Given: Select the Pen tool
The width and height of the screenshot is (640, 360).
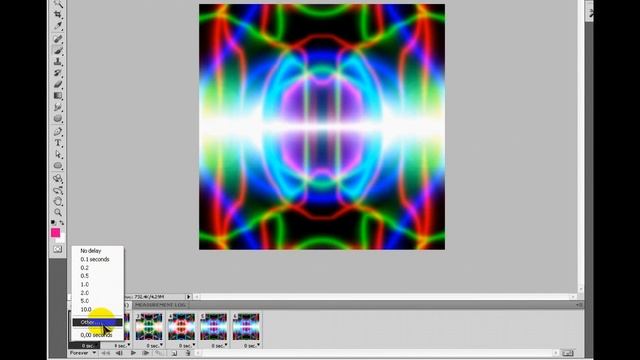Looking at the screenshot, I should 58,131.
